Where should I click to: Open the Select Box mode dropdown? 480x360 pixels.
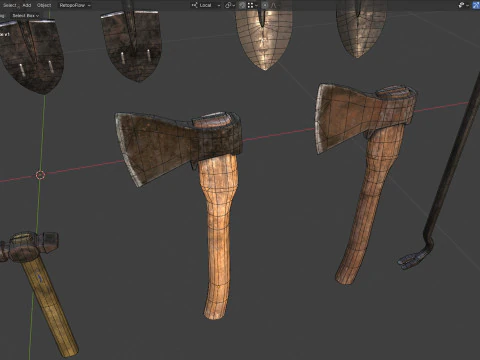pos(25,16)
